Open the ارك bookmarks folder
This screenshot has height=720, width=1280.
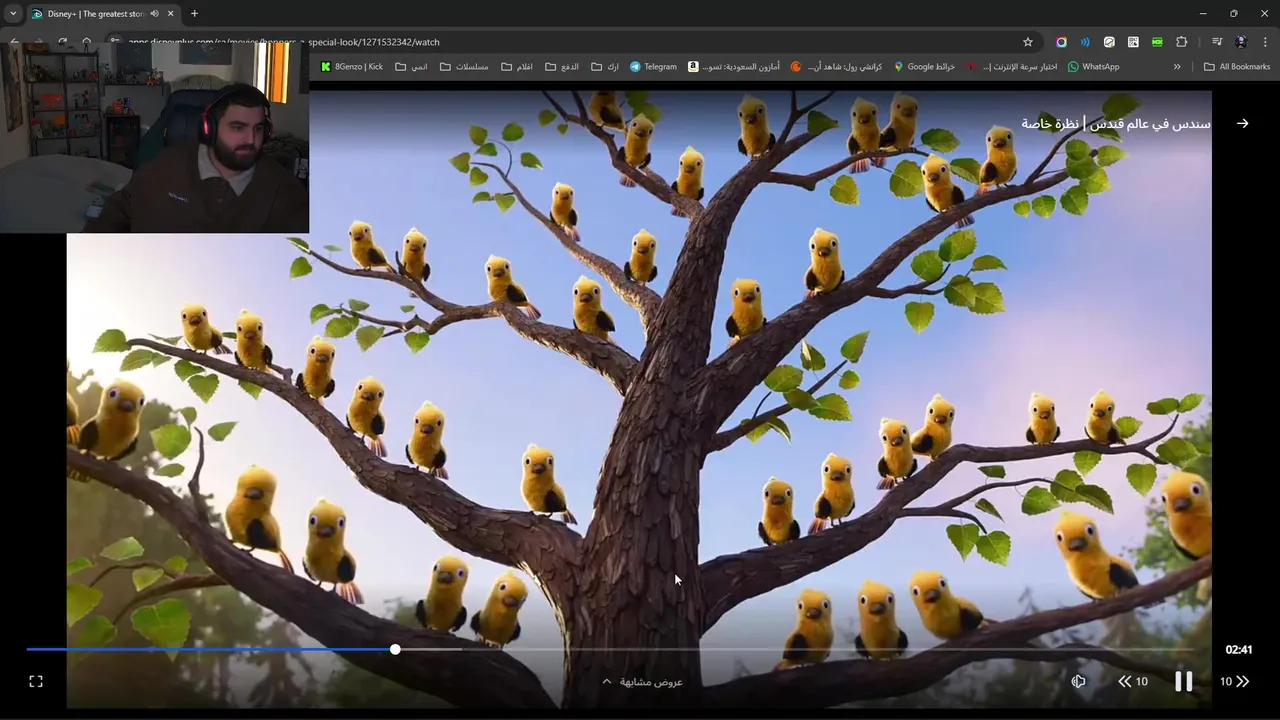tap(605, 67)
